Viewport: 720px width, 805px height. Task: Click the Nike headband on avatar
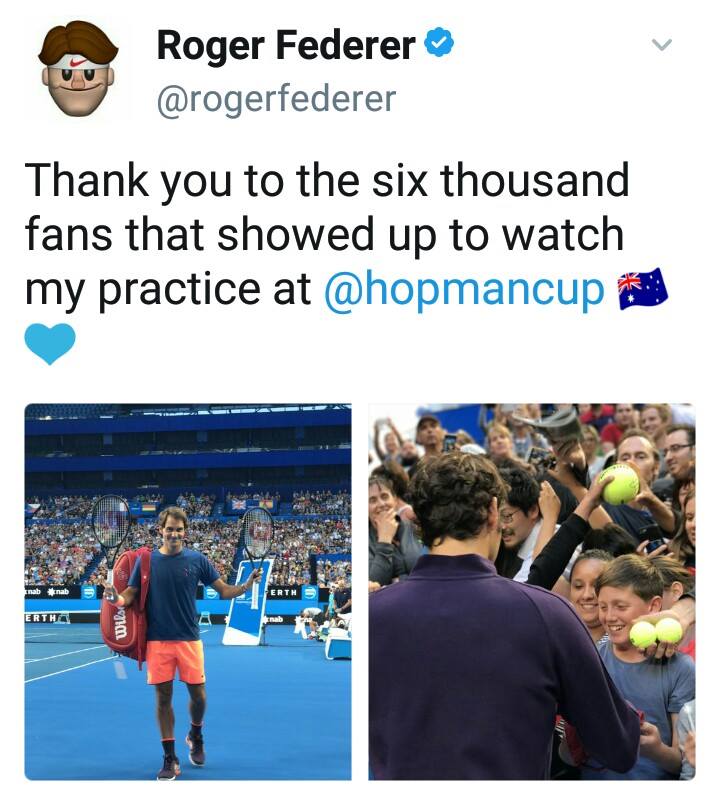(x=79, y=61)
